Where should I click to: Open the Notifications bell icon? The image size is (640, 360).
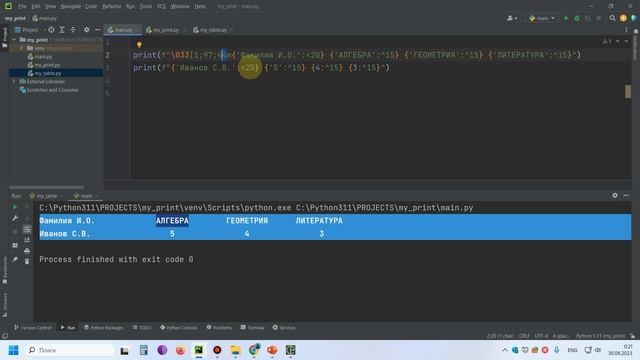[x=636, y=31]
